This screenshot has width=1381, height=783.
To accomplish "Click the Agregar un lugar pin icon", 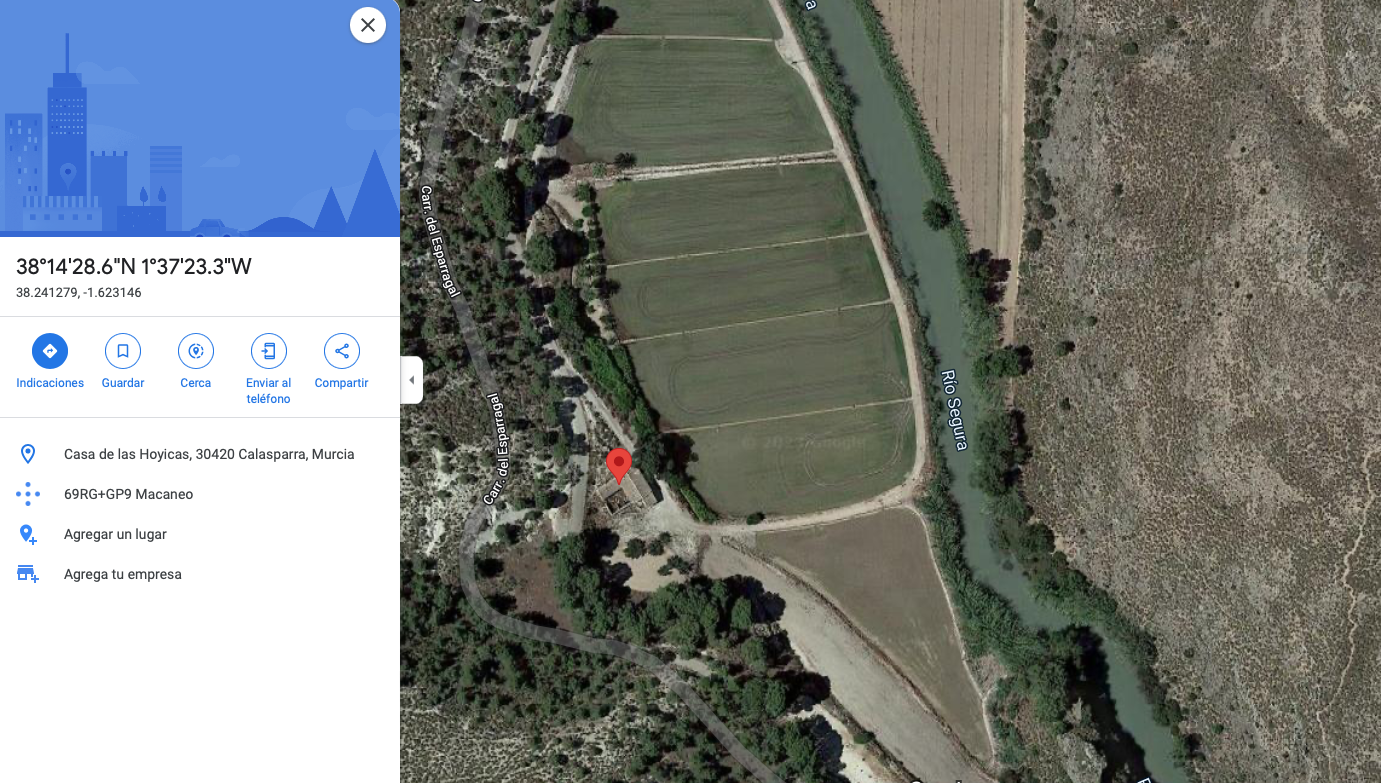I will point(28,534).
